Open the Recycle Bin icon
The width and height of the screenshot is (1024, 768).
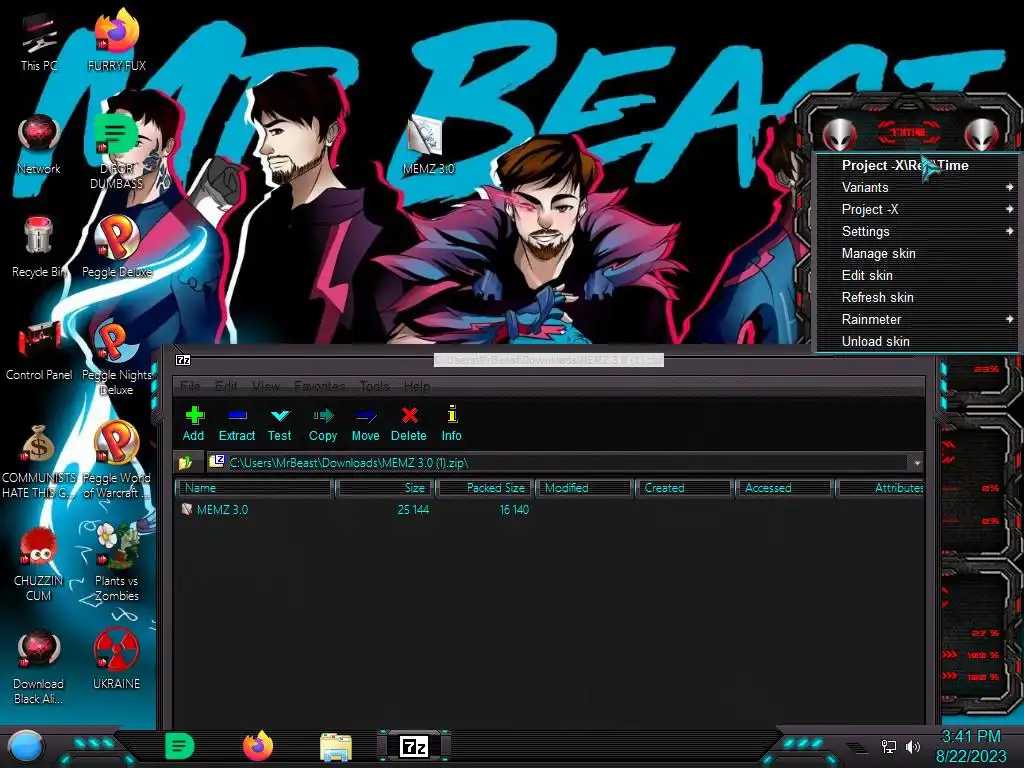[39, 248]
